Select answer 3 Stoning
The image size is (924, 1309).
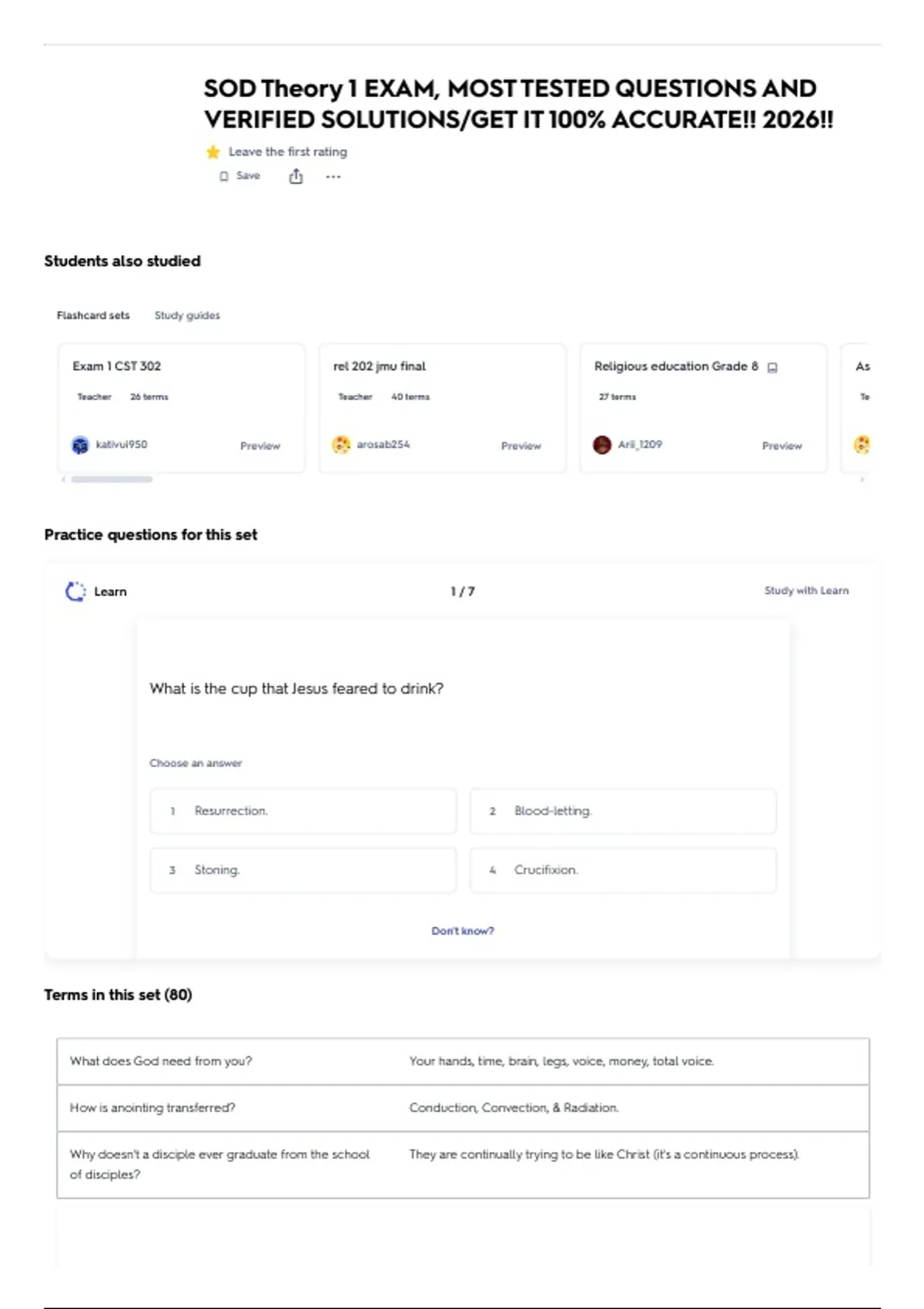(303, 870)
